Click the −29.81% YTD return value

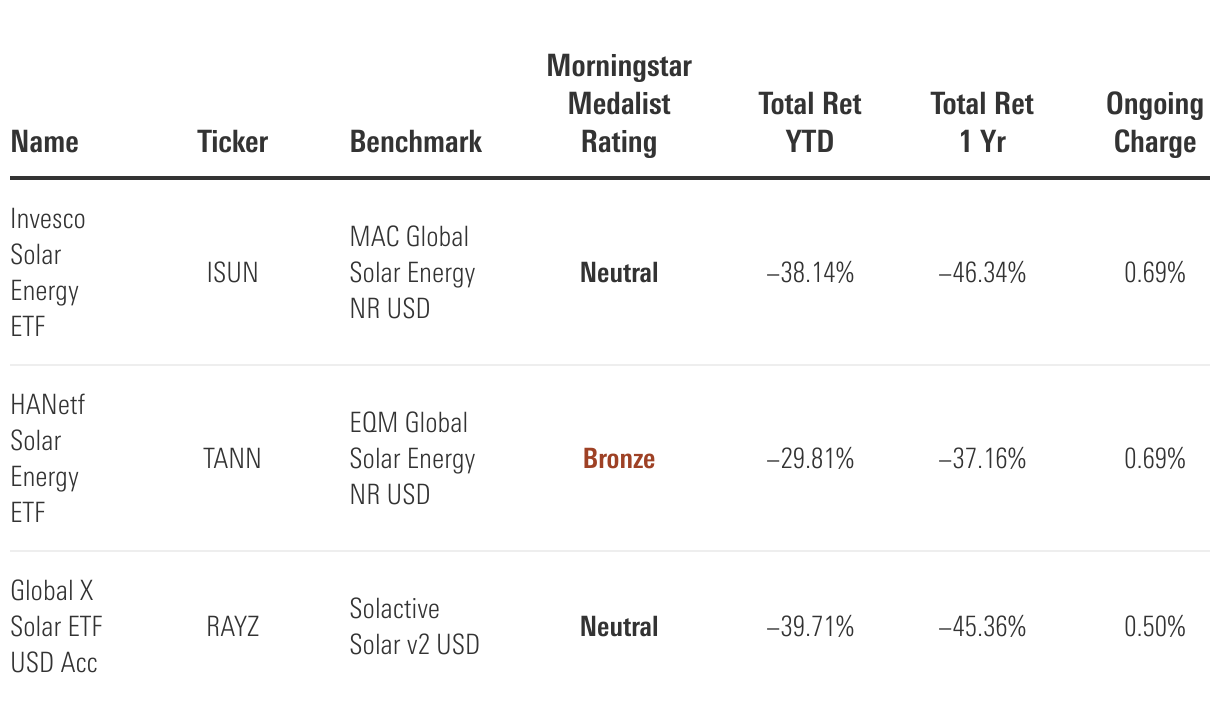point(810,459)
